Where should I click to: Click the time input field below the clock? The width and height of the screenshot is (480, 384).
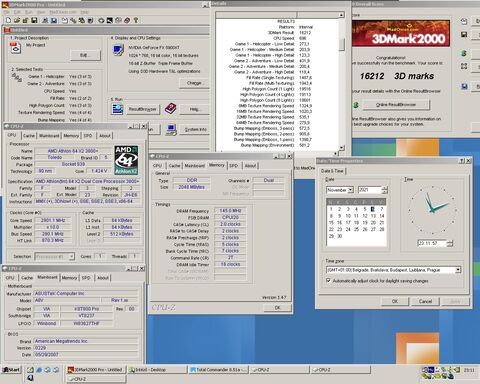[432, 243]
